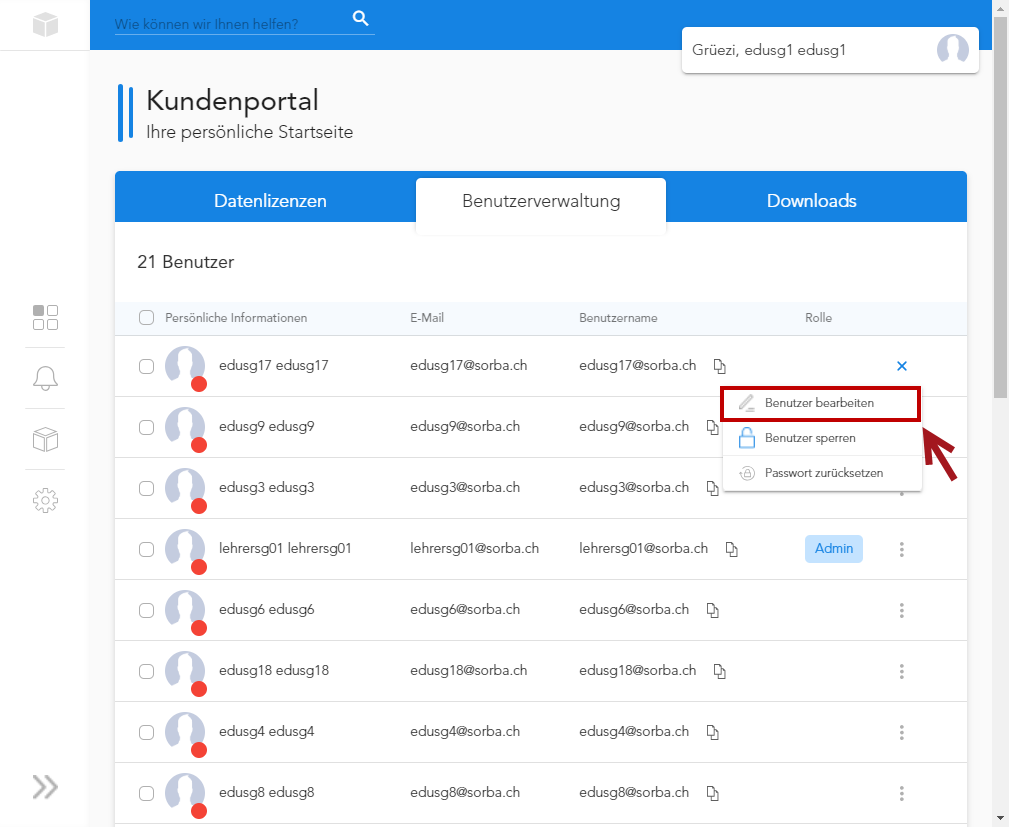1009x827 pixels.
Task: Check the box for lehrersg01
Action: pyautogui.click(x=147, y=549)
